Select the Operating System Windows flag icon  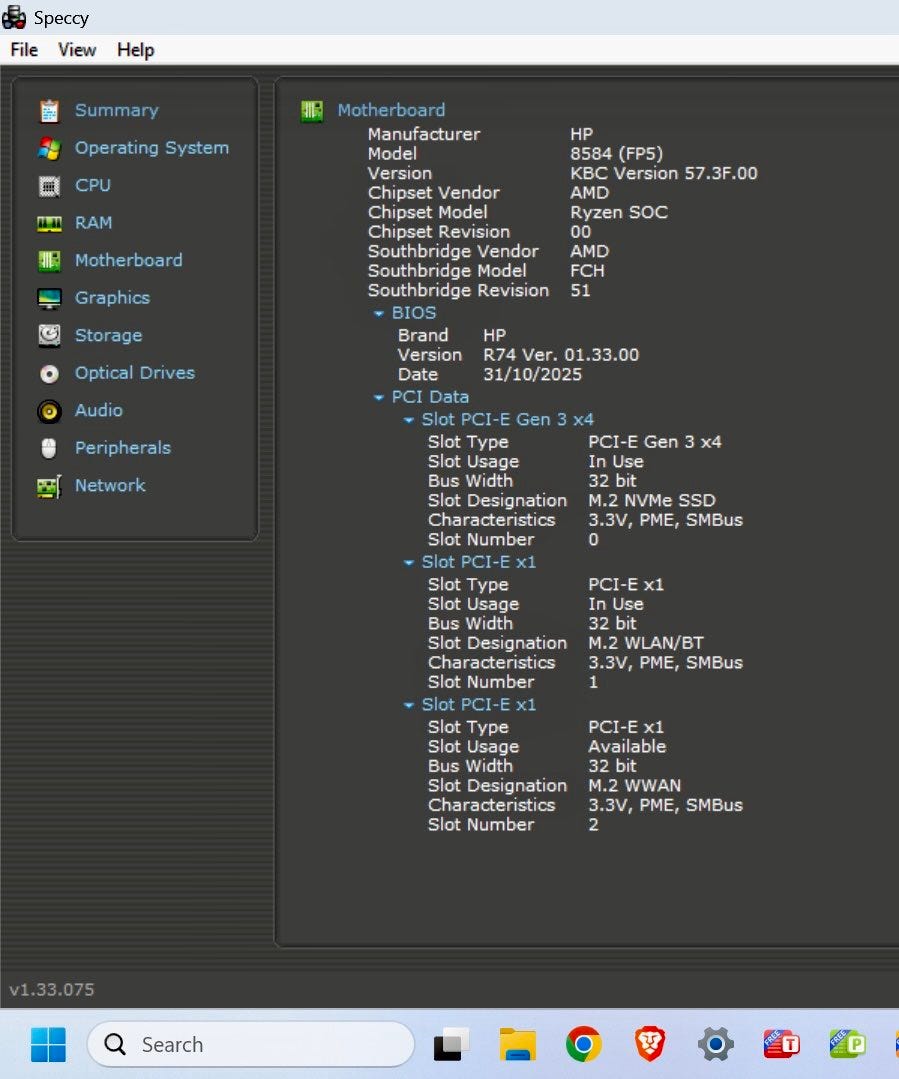49,148
